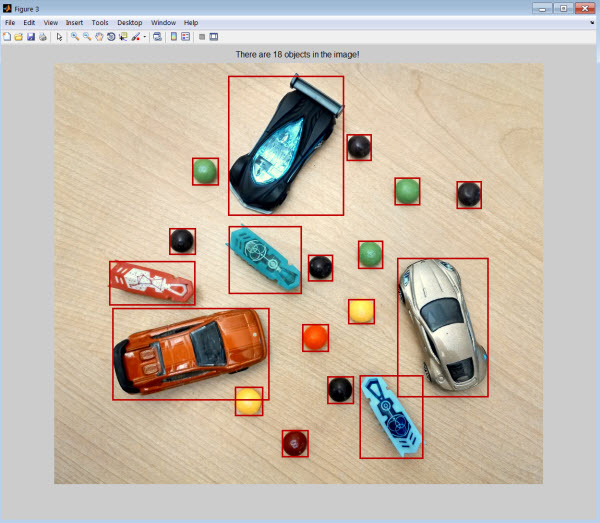Activate the Zoom Out tool
Viewport: 600px width, 523px height.
(x=87, y=37)
